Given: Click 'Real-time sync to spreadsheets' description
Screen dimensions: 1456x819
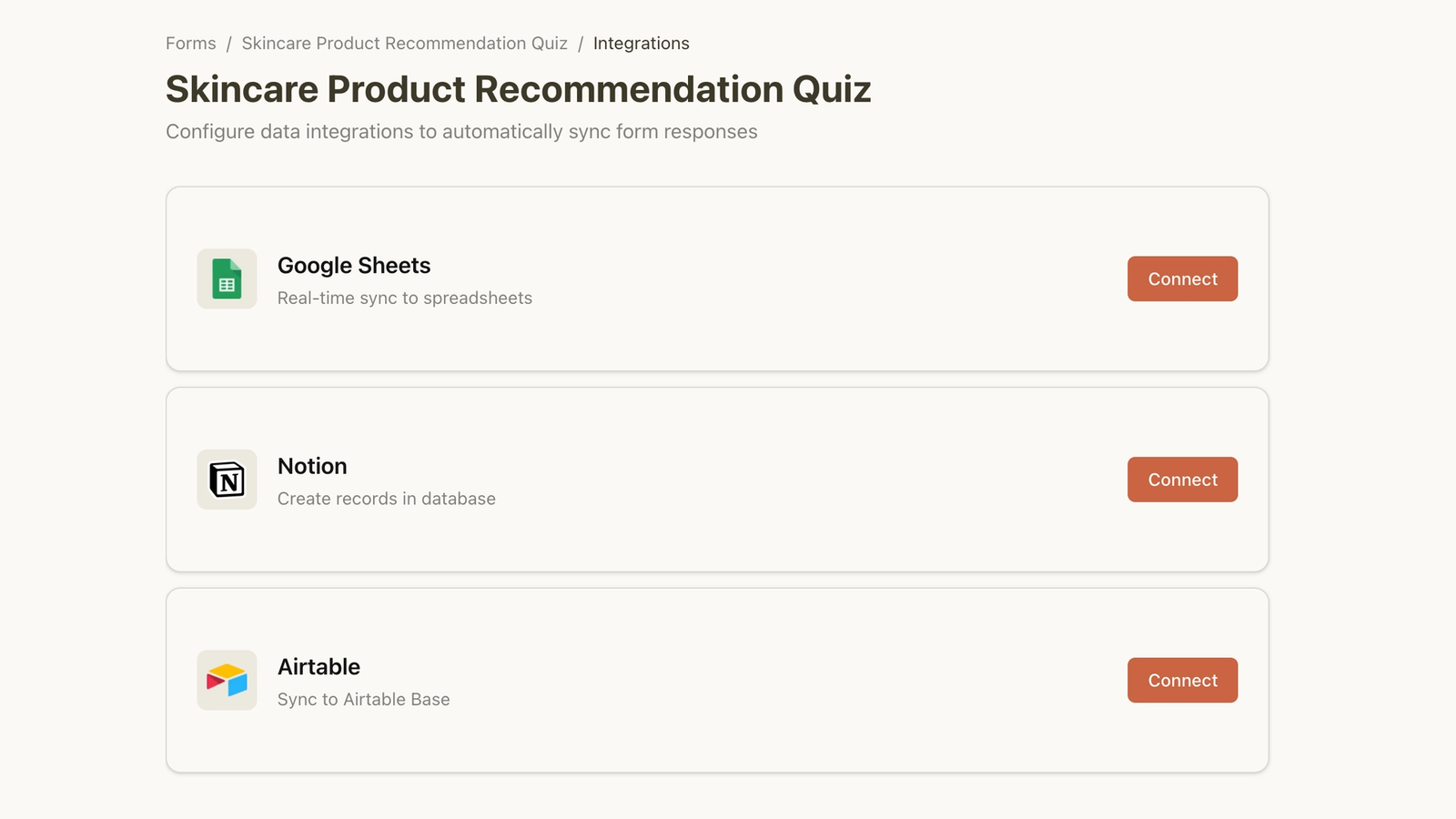Looking at the screenshot, I should (x=405, y=298).
